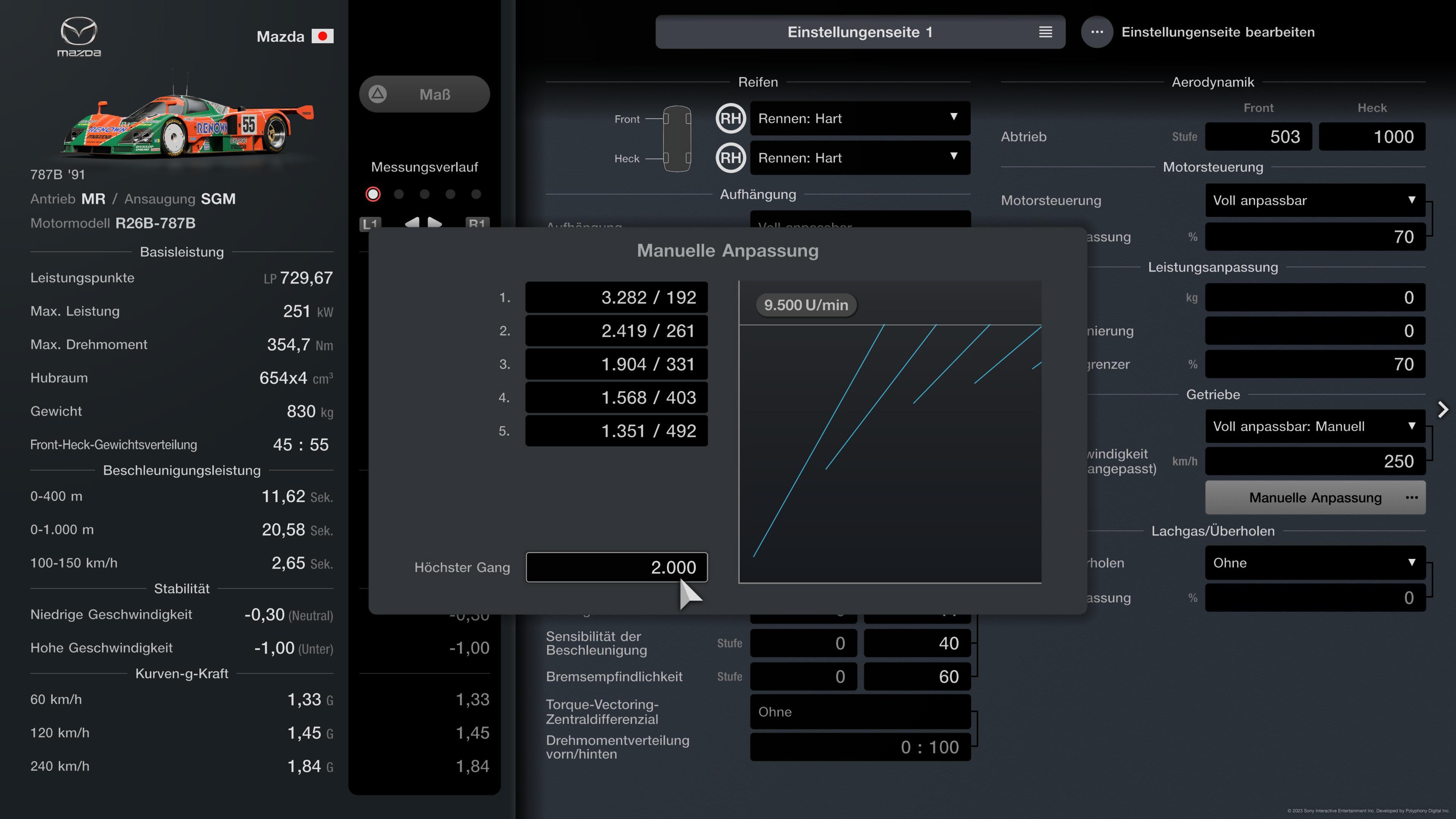Edit front Bremsempfindlichkeit value 0
Screen dimensions: 1456x819
[803, 676]
